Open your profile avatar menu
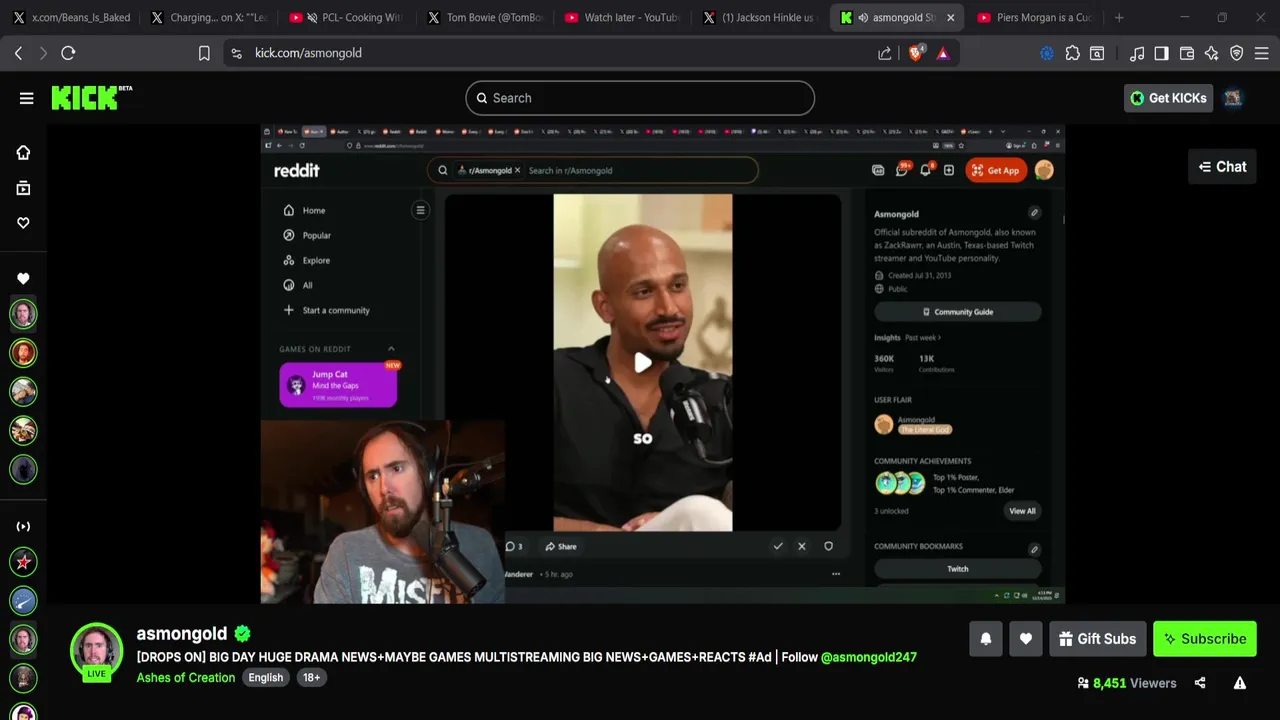This screenshot has height=720, width=1280. [1233, 98]
